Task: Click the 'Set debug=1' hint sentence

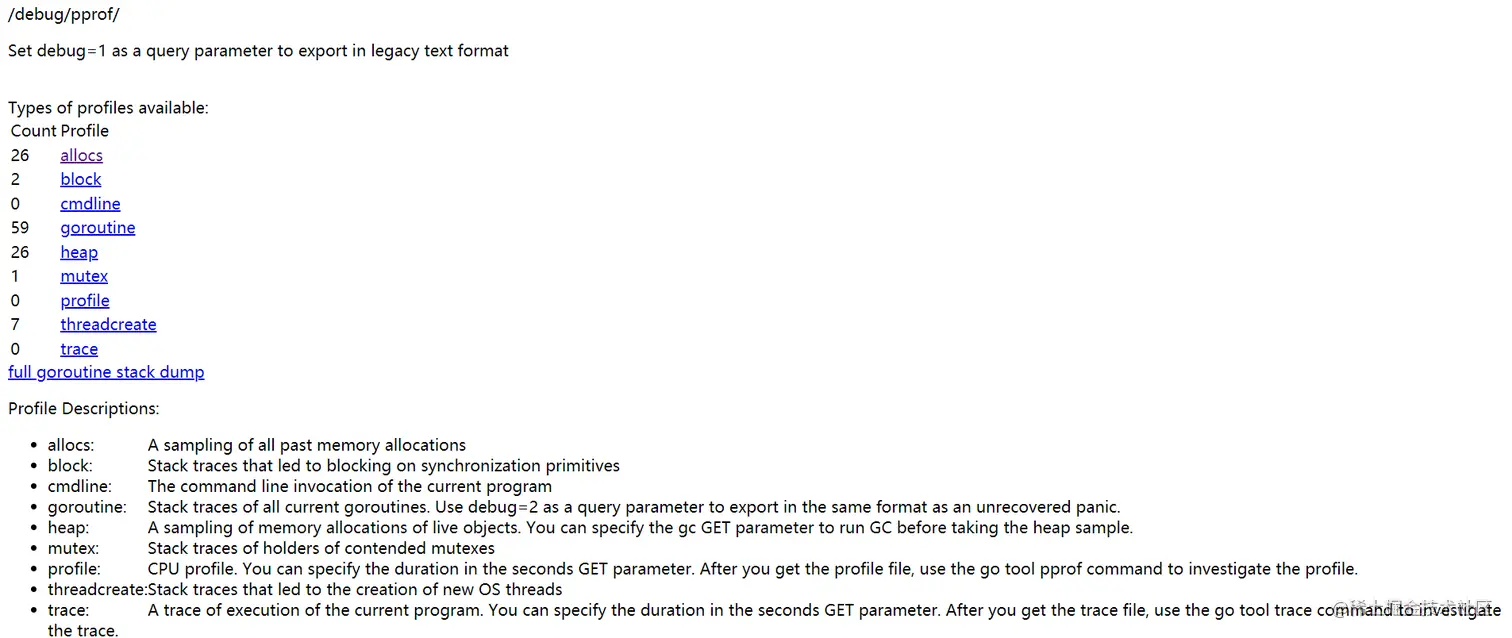Action: click(258, 50)
